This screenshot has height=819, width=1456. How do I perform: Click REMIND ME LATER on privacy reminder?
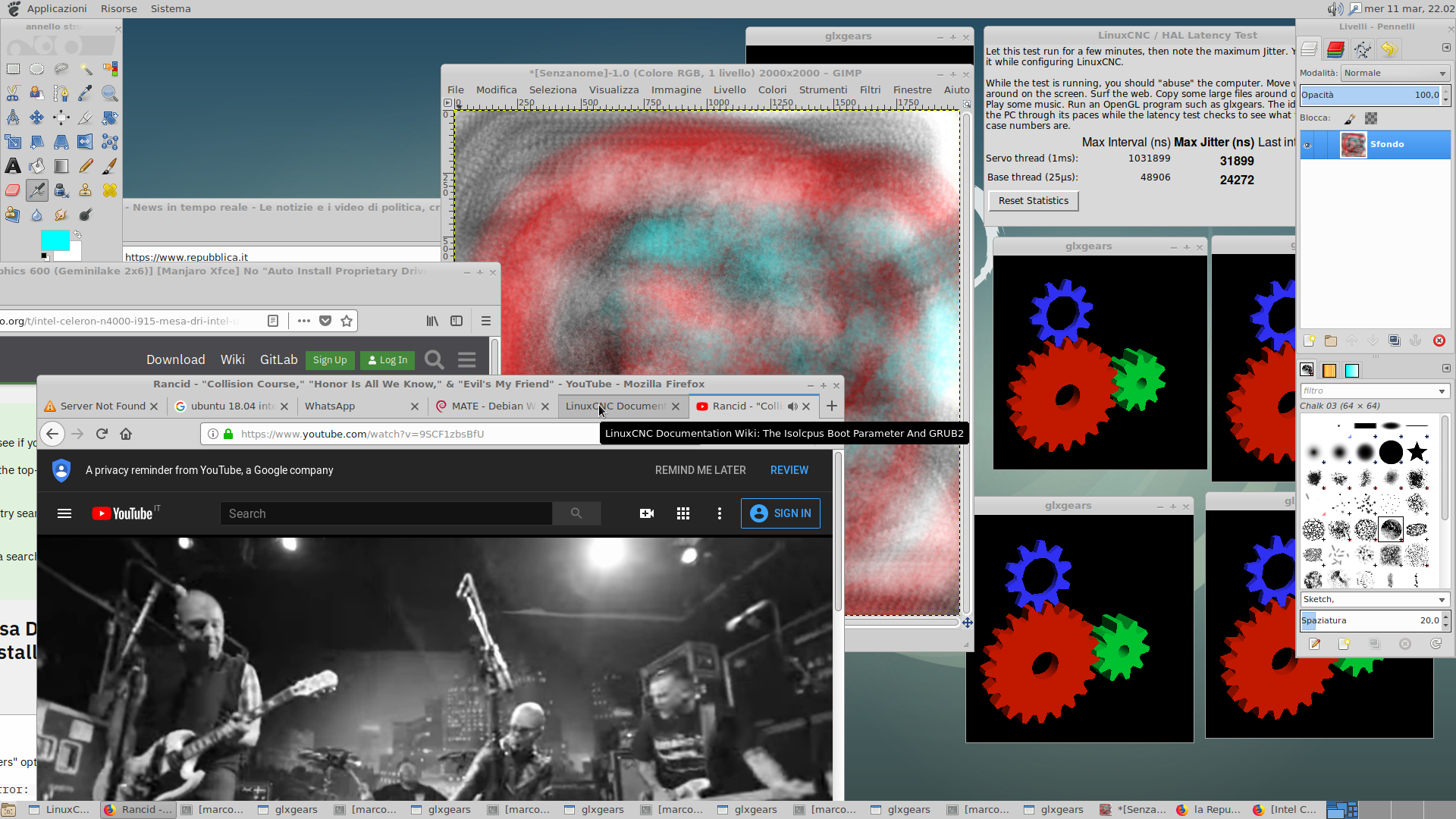(x=700, y=470)
